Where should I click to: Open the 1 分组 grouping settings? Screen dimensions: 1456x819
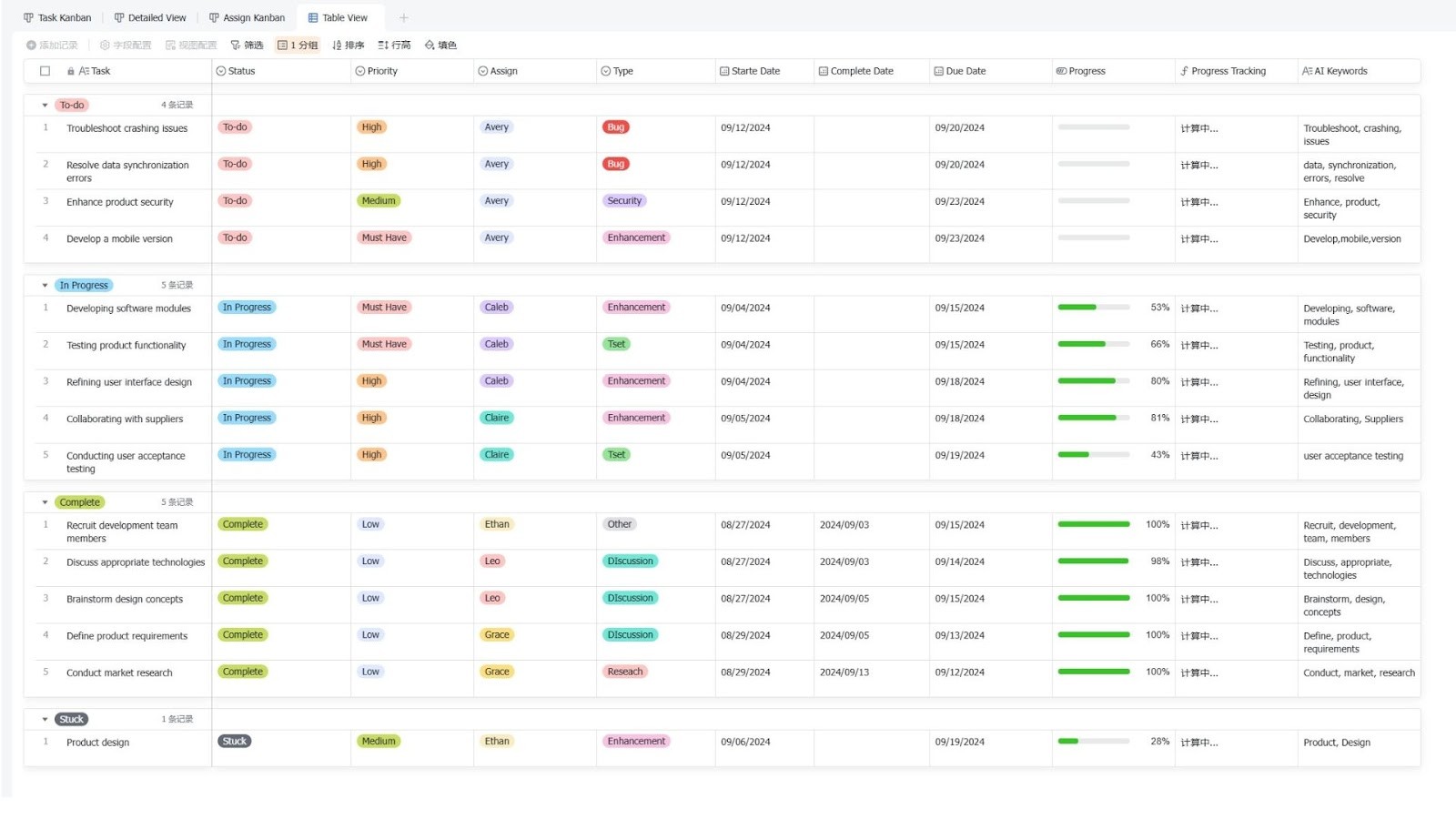tap(298, 45)
